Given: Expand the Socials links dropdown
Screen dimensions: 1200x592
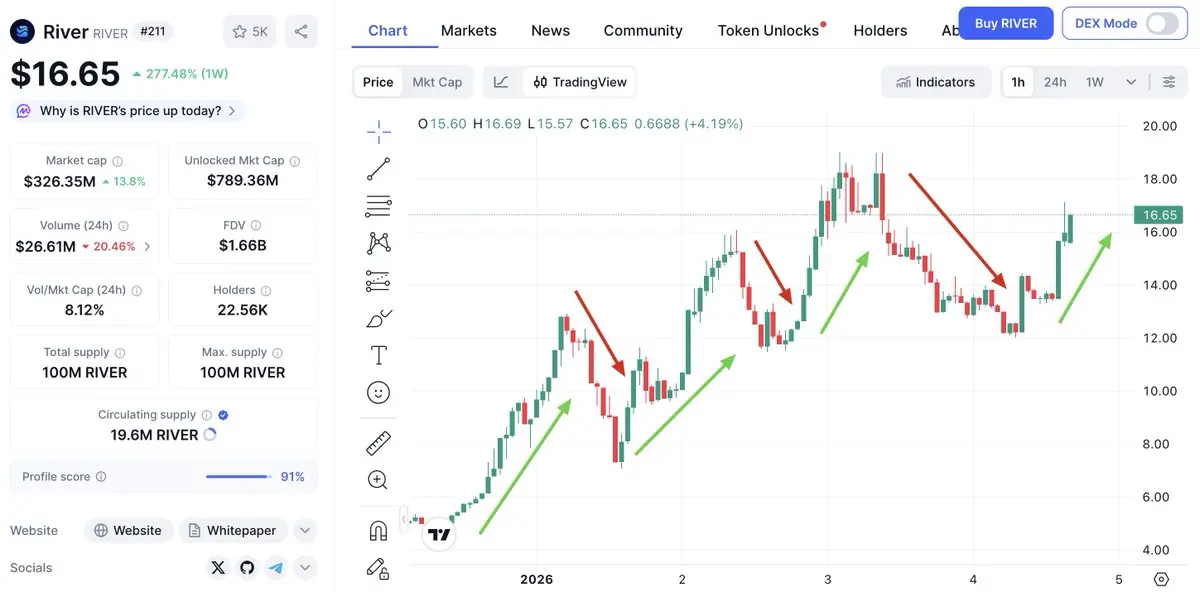Looking at the screenshot, I should [306, 568].
